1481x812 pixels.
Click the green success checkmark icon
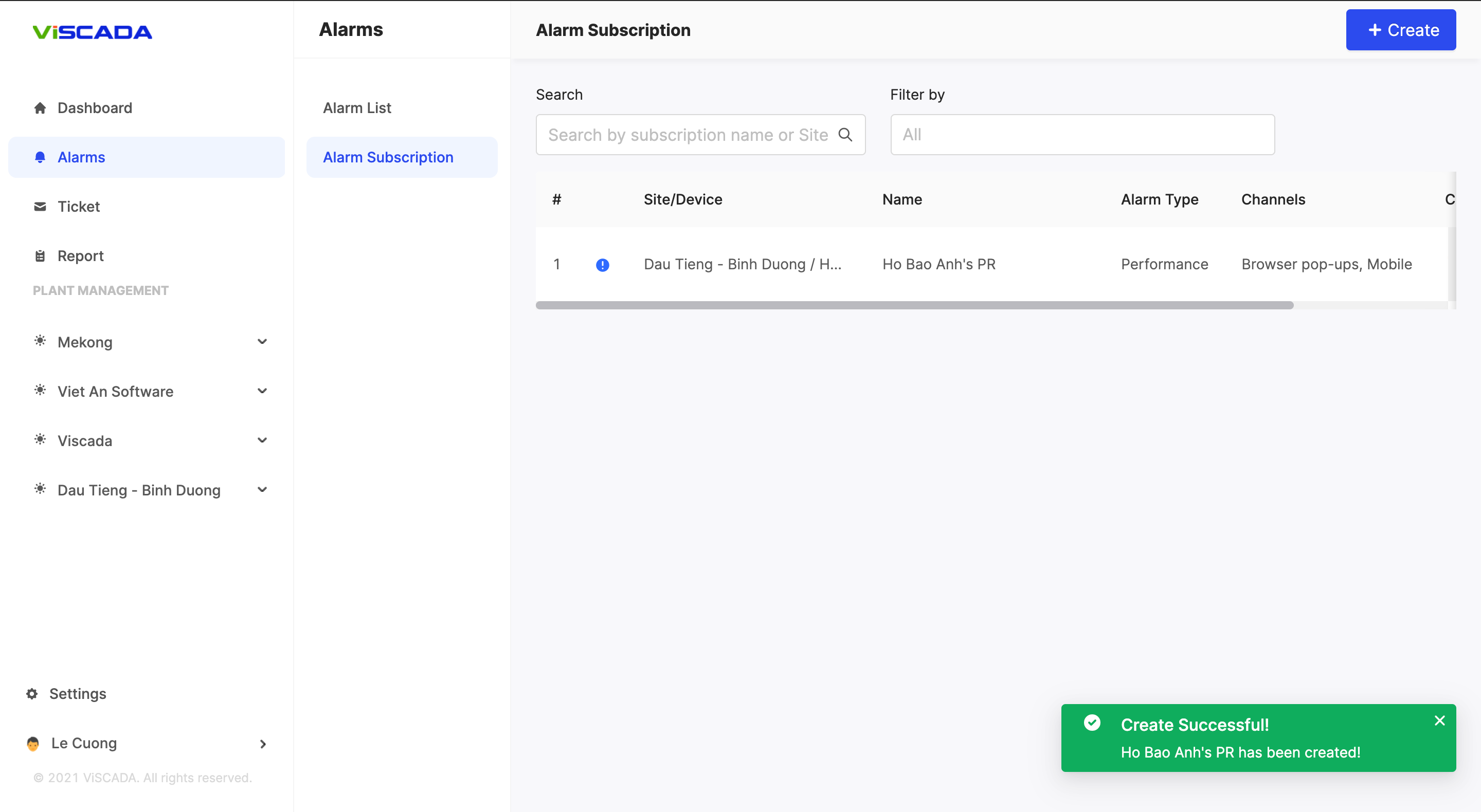coord(1092,723)
